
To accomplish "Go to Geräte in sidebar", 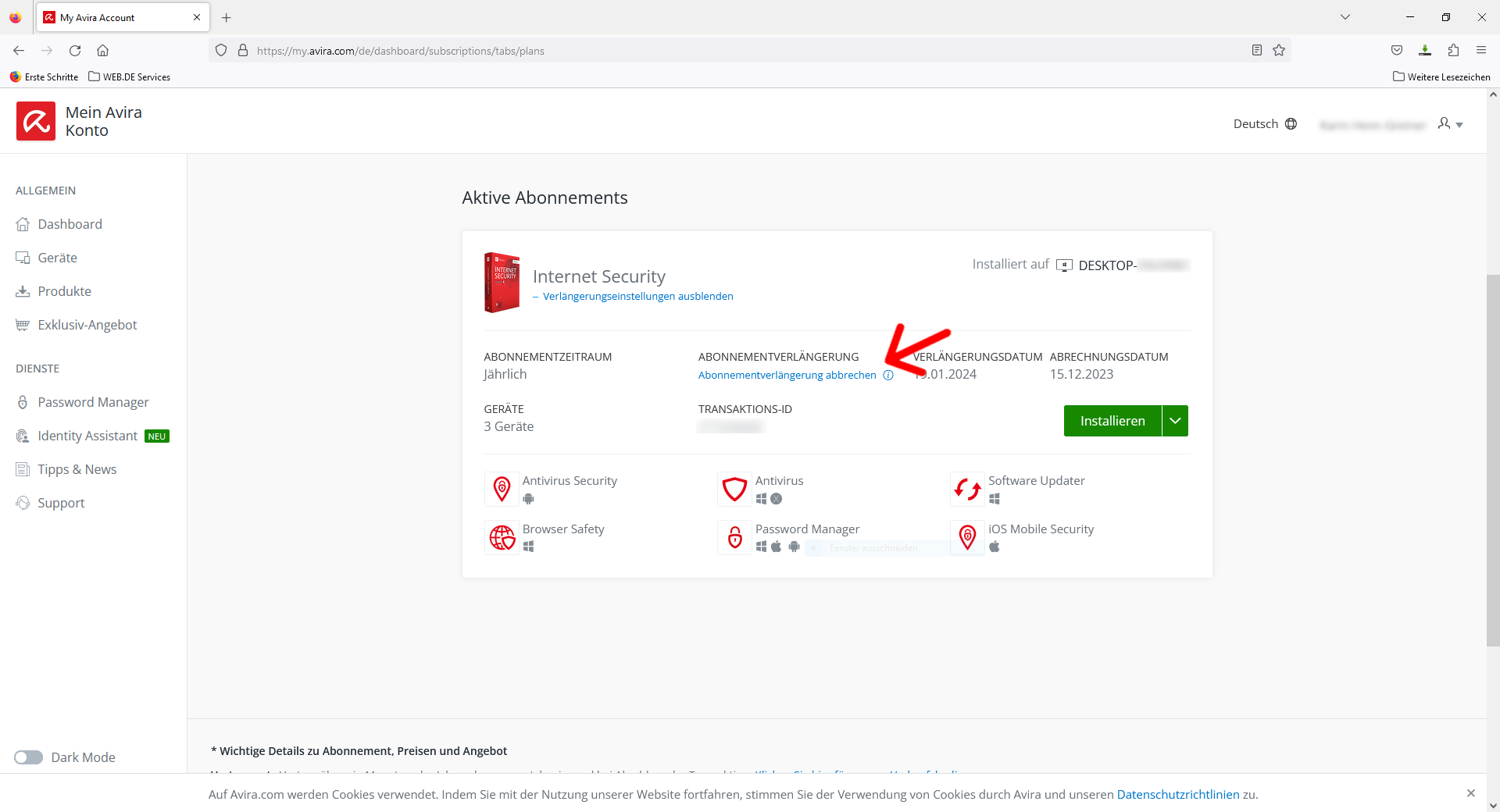I will coord(47,258).
